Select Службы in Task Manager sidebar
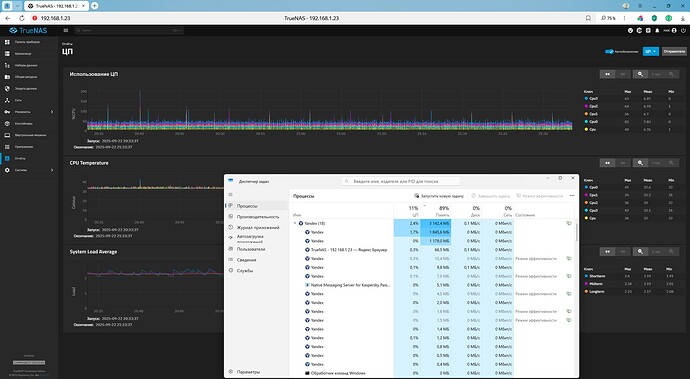This screenshot has height=379, width=690. 257,271
